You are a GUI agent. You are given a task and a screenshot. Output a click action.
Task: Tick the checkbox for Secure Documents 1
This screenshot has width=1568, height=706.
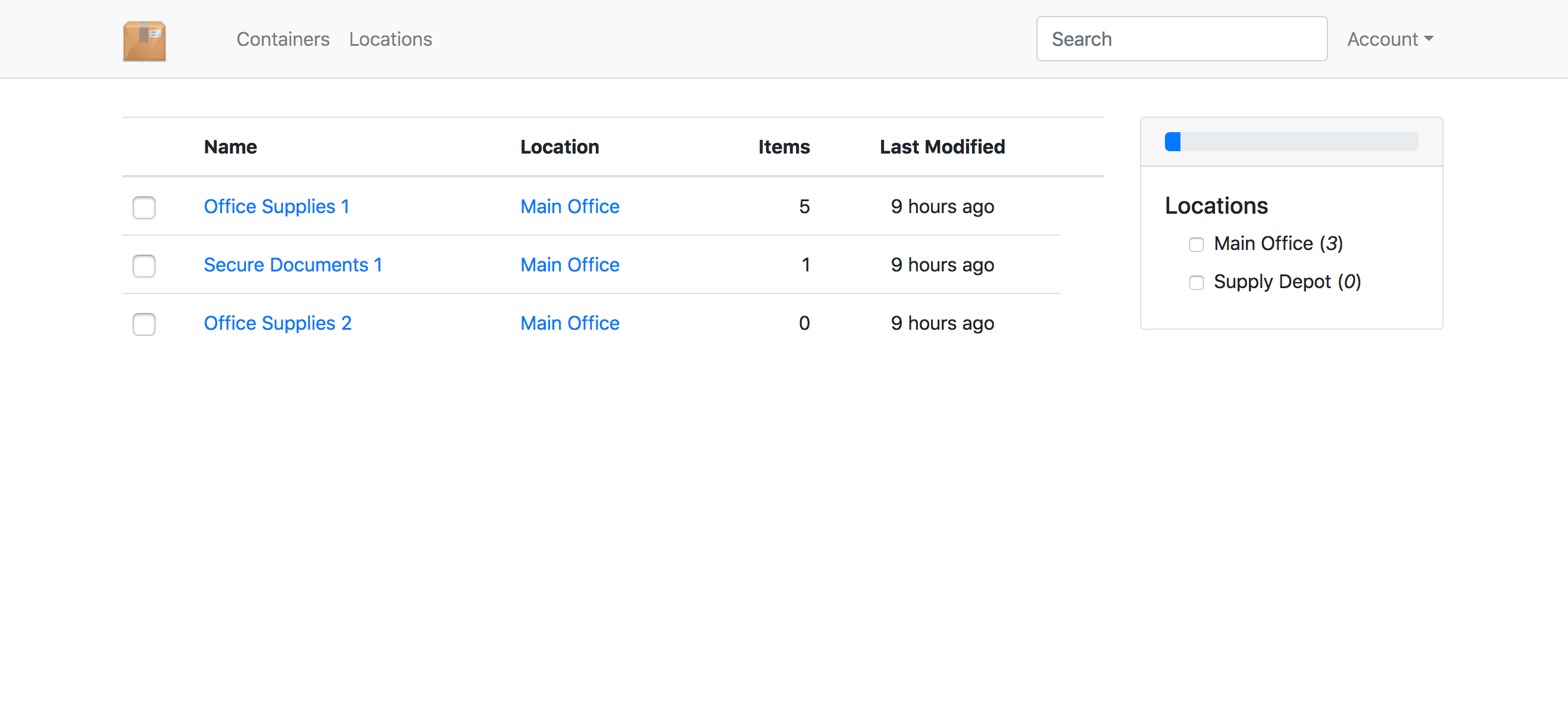pyautogui.click(x=144, y=266)
